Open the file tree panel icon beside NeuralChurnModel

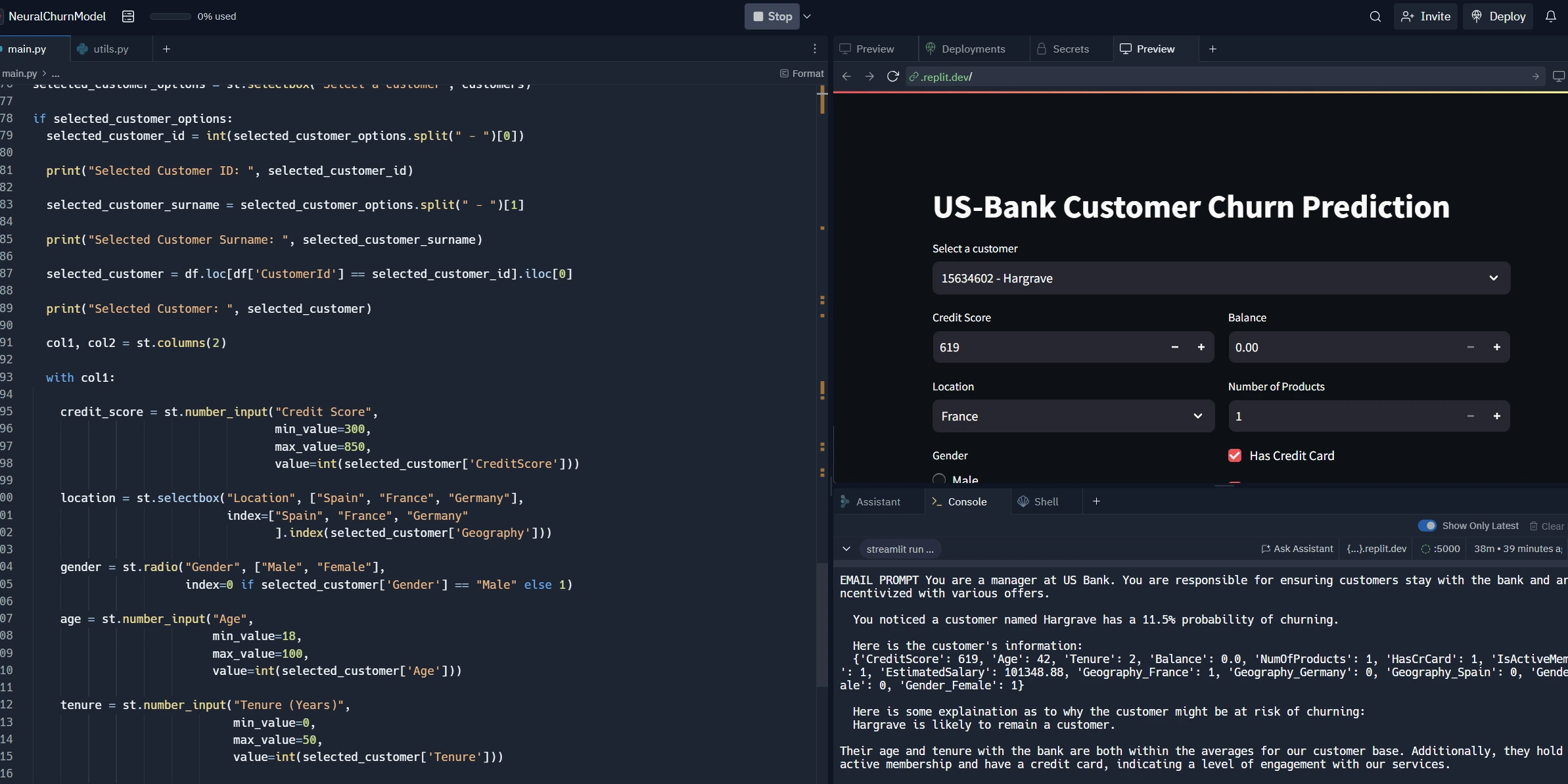pyautogui.click(x=128, y=16)
